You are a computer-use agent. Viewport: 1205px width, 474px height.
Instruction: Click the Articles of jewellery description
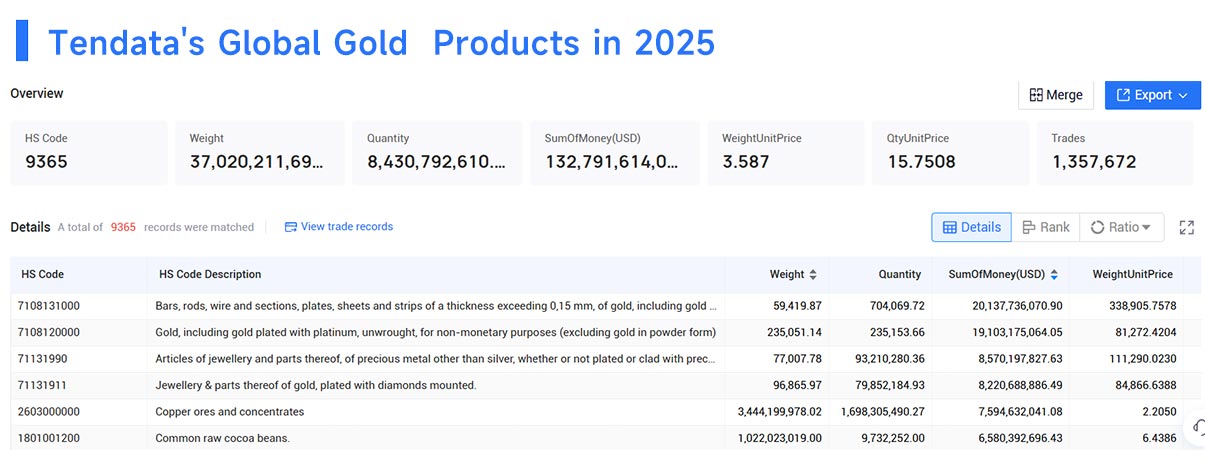(436, 359)
